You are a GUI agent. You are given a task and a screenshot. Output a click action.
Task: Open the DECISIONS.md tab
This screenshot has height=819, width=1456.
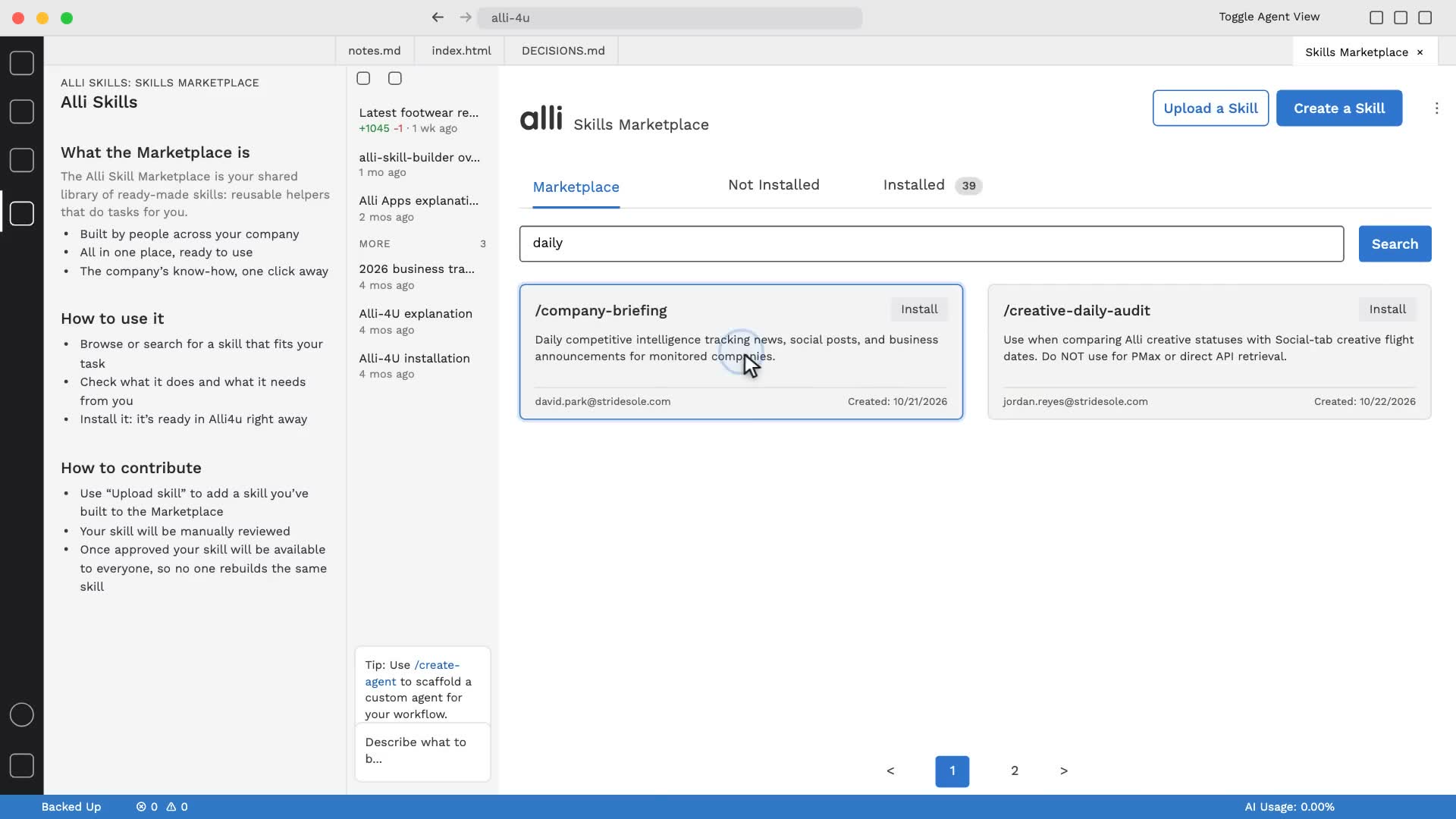(563, 51)
